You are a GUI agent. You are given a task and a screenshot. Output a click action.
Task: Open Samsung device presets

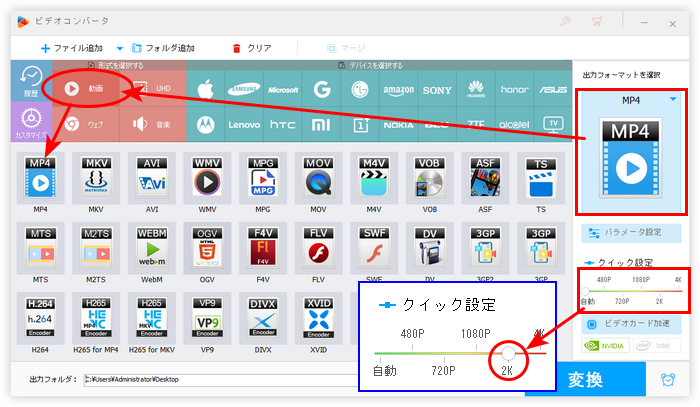point(244,89)
